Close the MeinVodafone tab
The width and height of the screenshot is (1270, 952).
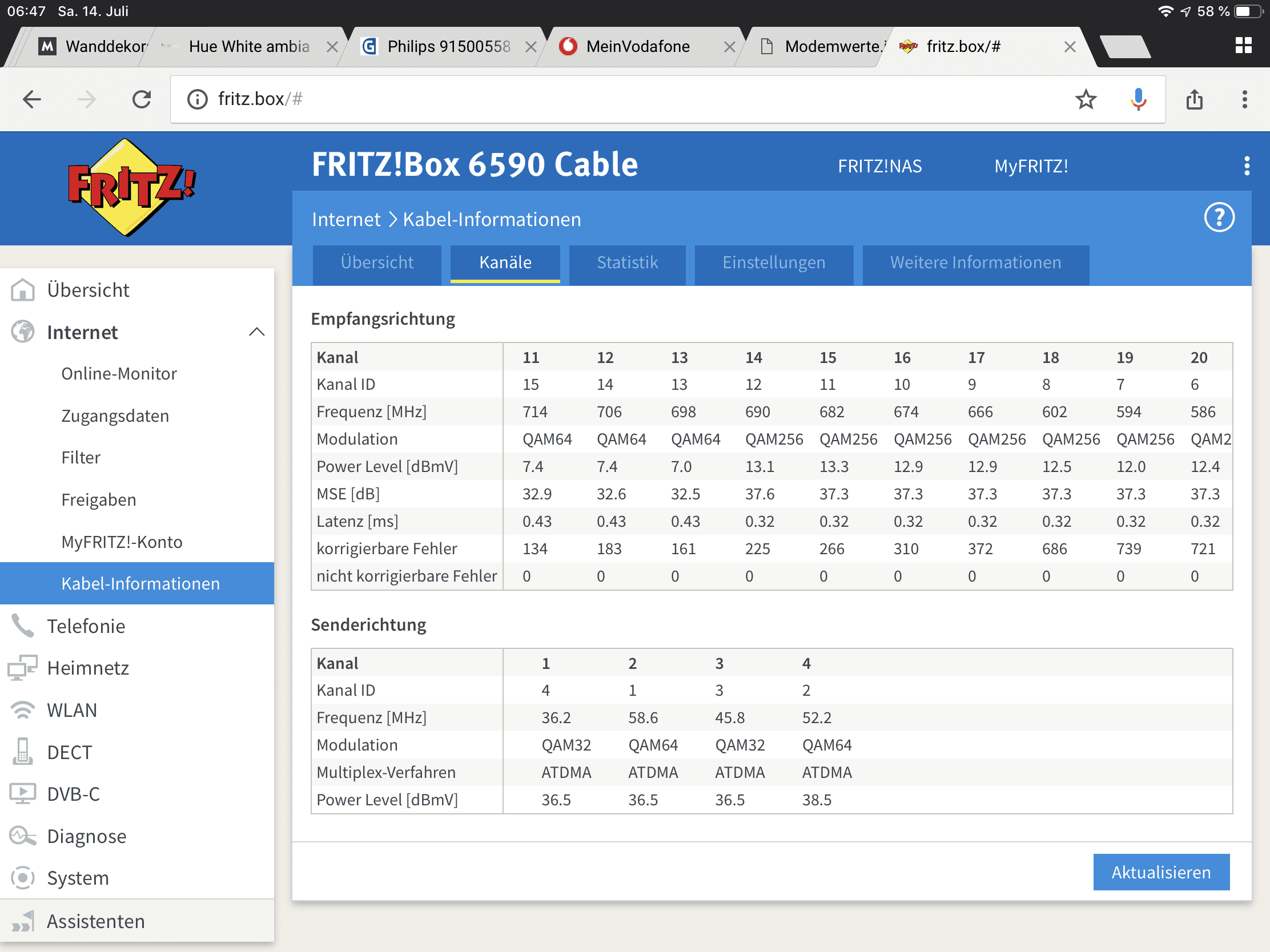click(x=729, y=46)
